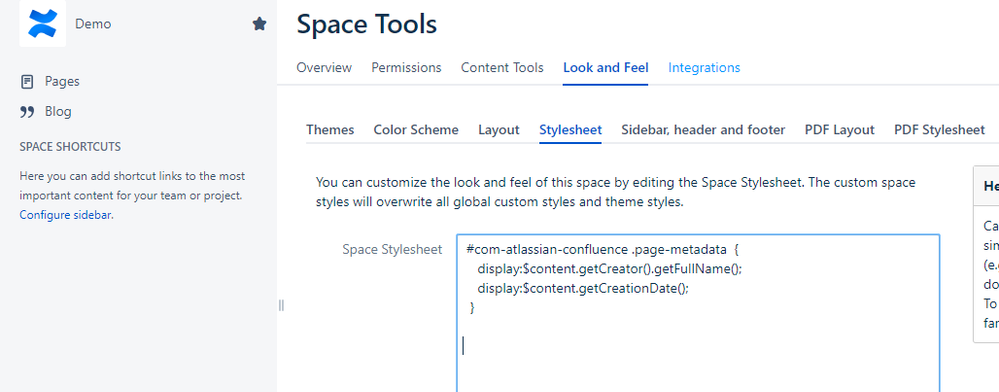The height and width of the screenshot is (392, 999).
Task: Click the #com-atlassian-confluence .page-metadata selector line
Action: 602,249
